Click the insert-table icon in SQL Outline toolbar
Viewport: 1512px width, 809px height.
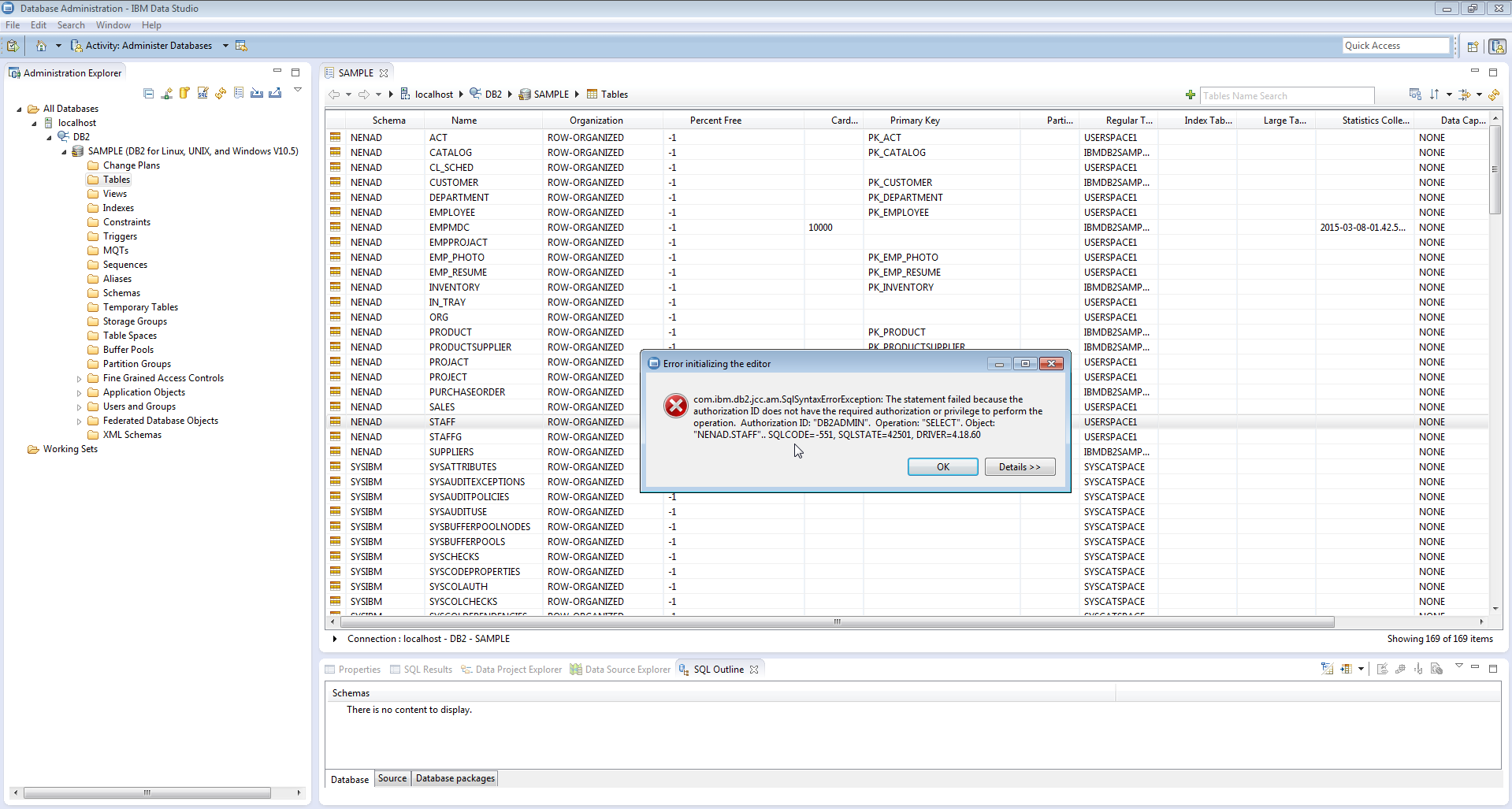[1346, 669]
